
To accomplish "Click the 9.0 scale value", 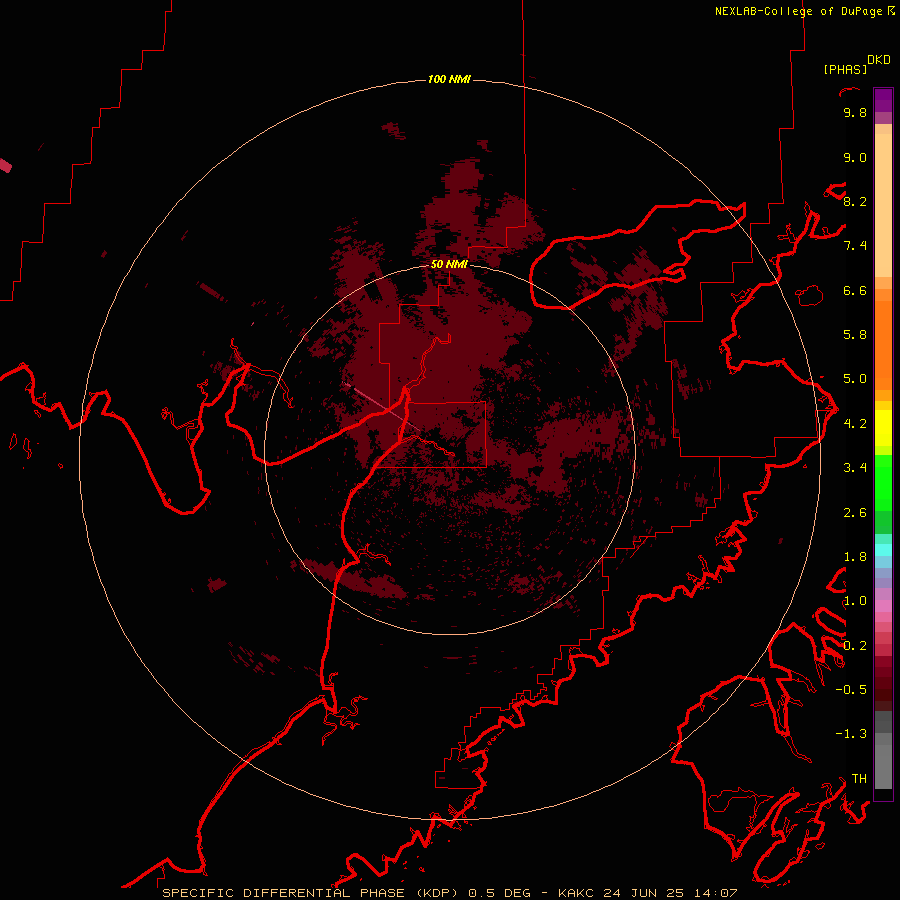I will click(855, 157).
